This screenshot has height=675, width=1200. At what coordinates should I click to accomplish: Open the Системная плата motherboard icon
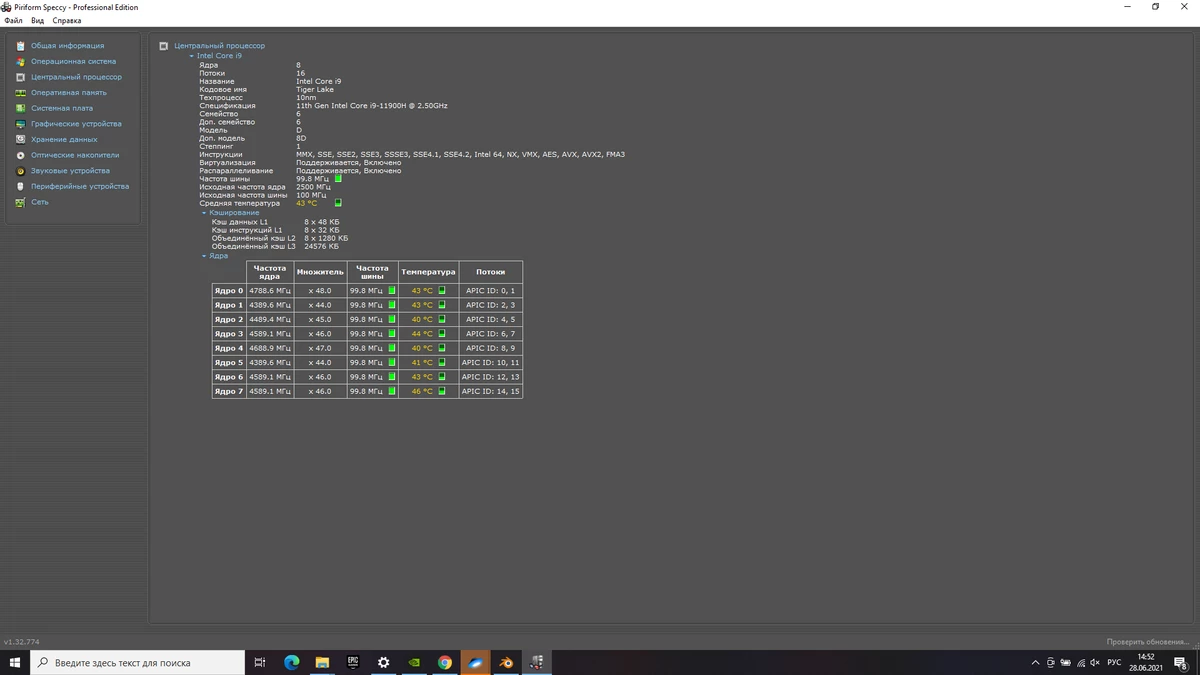(x=20, y=108)
